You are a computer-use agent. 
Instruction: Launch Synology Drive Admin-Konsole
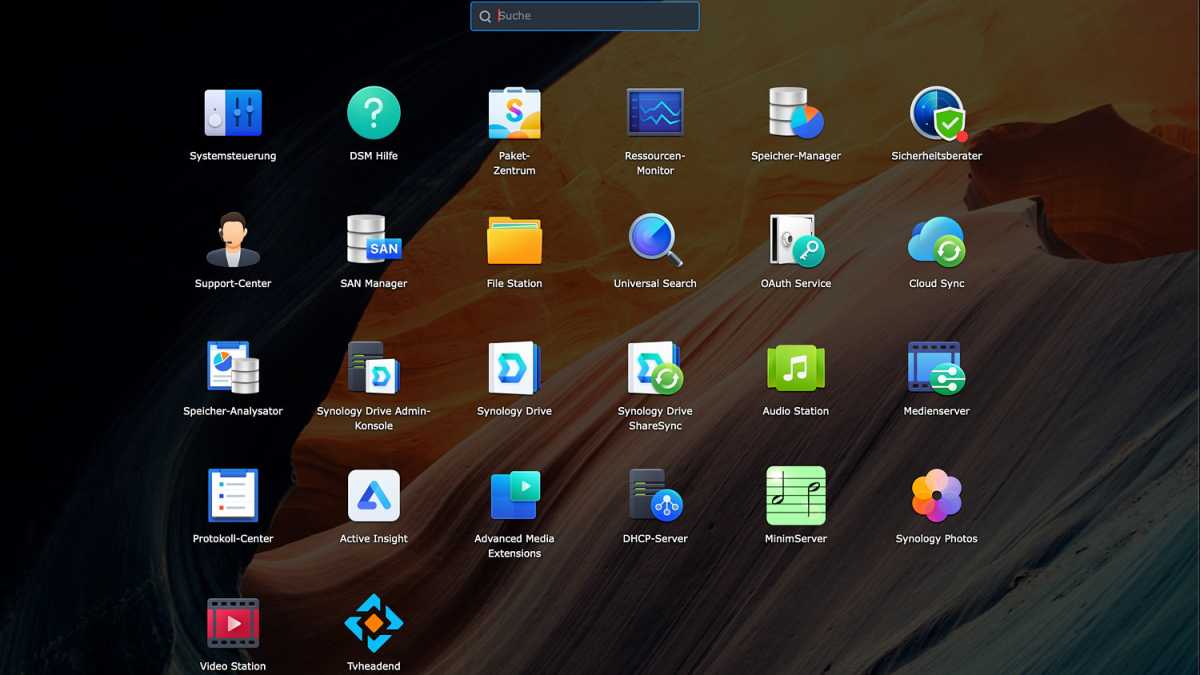pyautogui.click(x=374, y=368)
